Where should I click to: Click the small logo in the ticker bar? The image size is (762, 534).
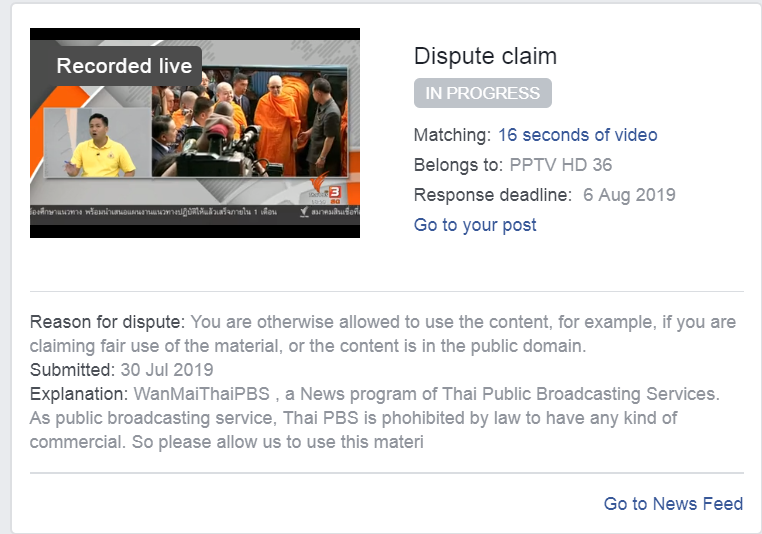point(305,212)
